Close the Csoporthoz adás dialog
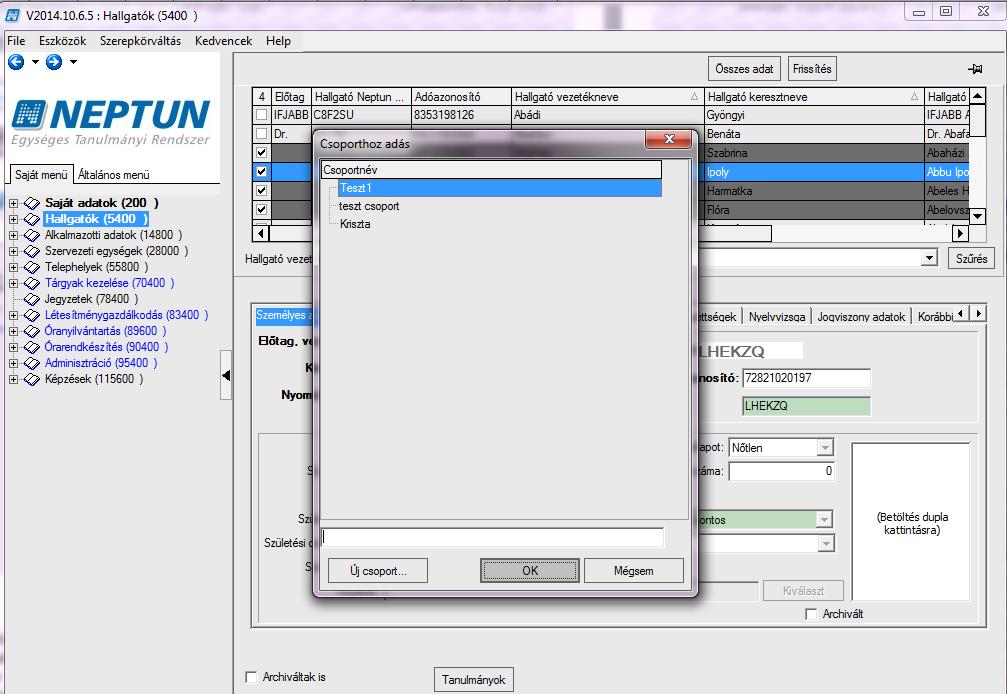The height and width of the screenshot is (694, 1007). [669, 139]
